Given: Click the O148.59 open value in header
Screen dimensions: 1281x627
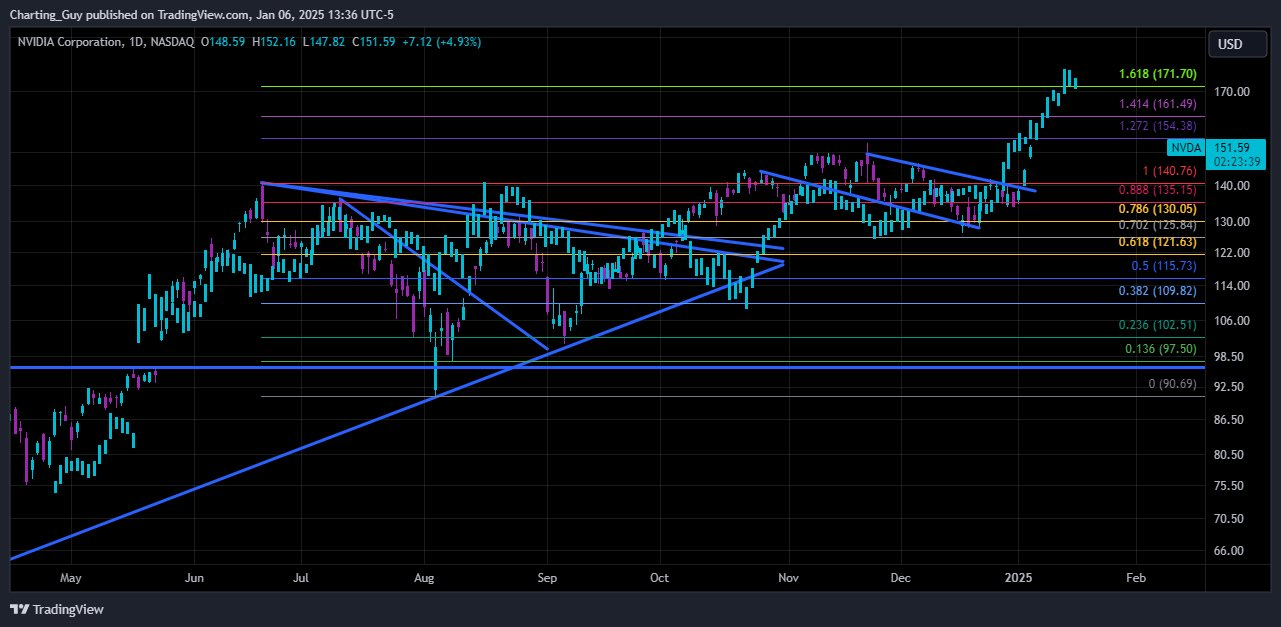Looking at the screenshot, I should tap(223, 43).
